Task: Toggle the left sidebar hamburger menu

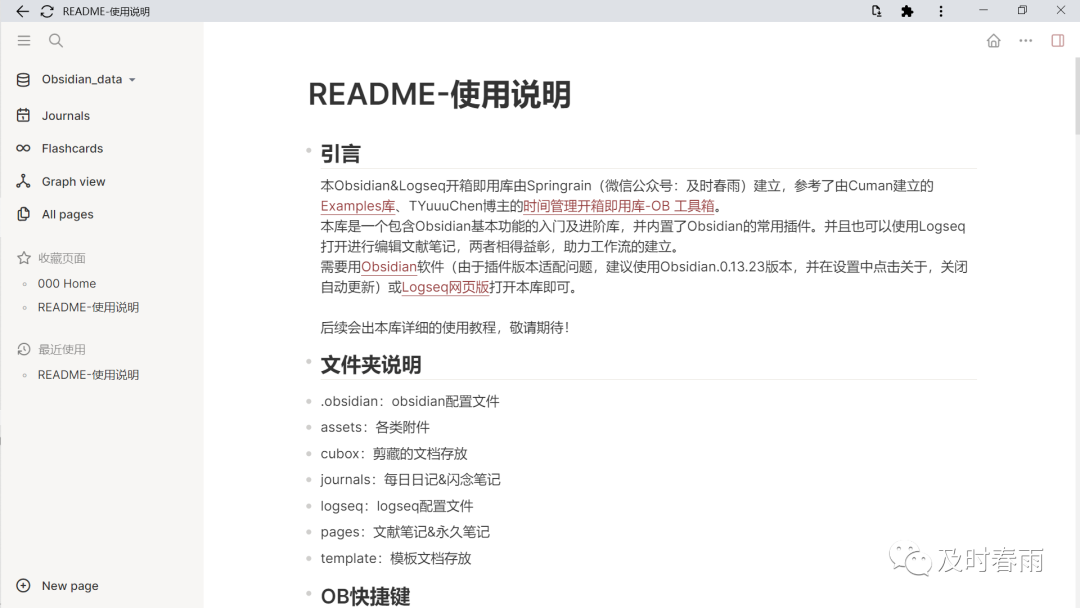Action: (x=24, y=41)
